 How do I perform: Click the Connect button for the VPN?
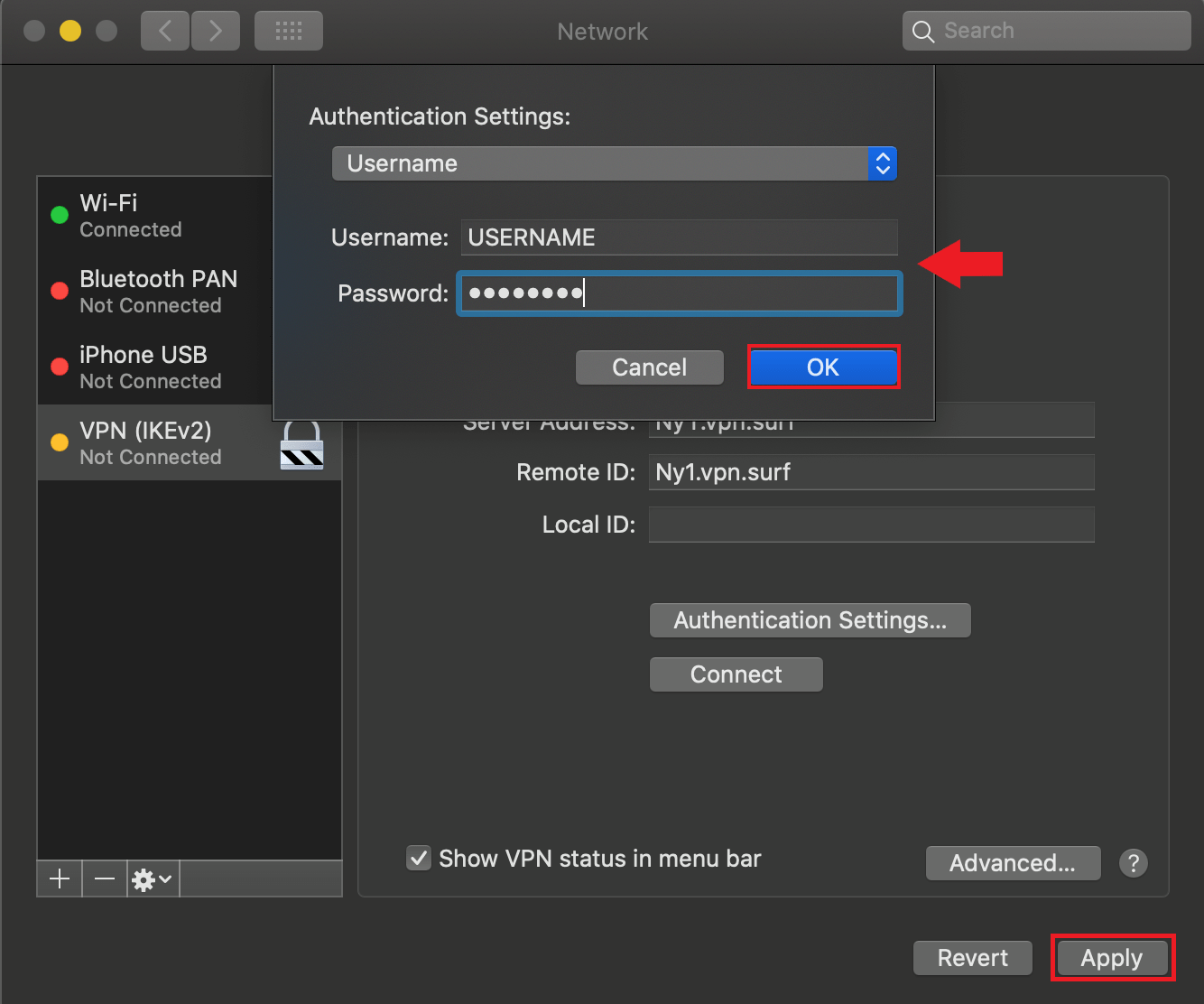click(736, 674)
